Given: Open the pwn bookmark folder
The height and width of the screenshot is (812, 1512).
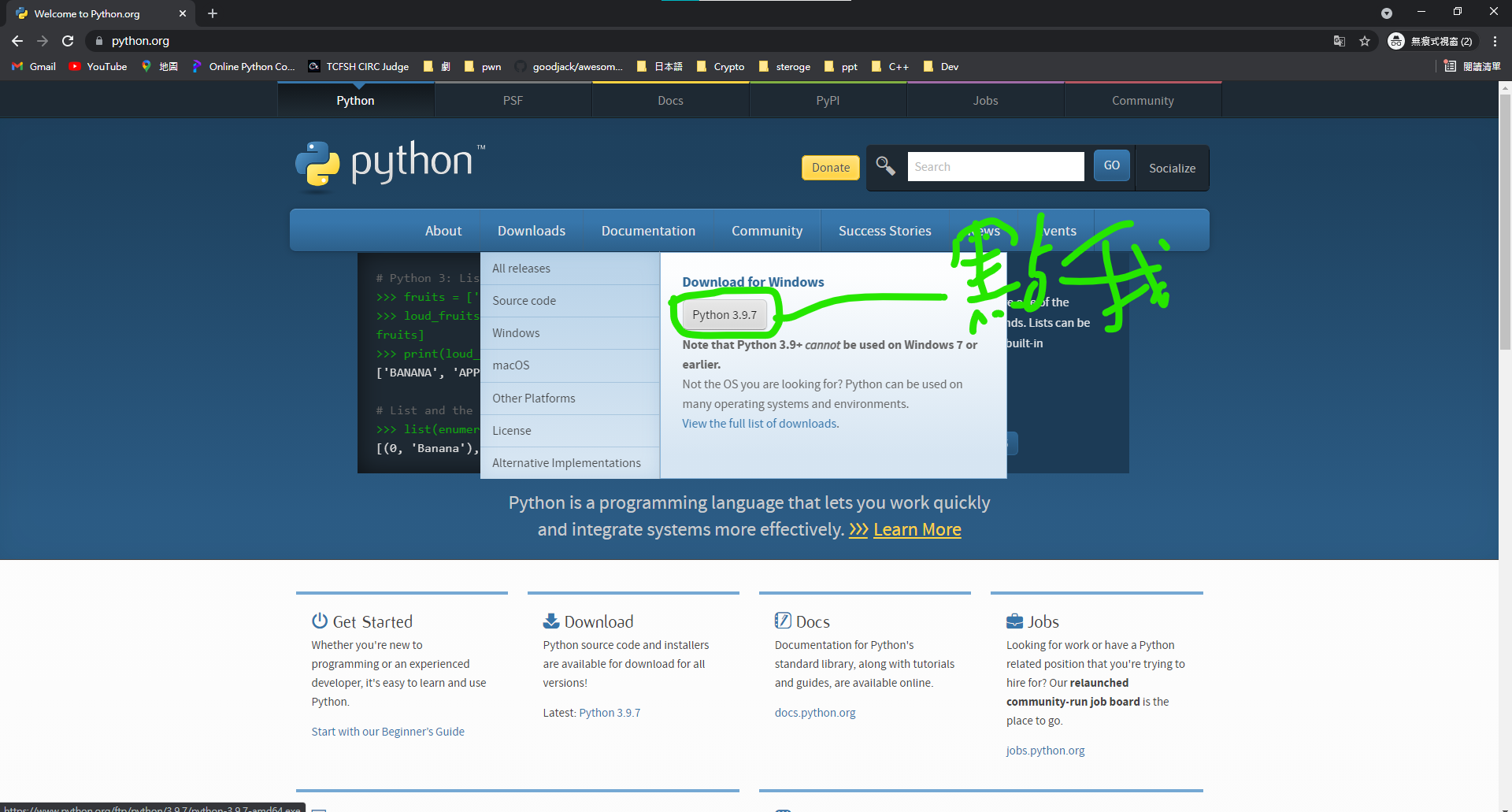Looking at the screenshot, I should (x=484, y=67).
